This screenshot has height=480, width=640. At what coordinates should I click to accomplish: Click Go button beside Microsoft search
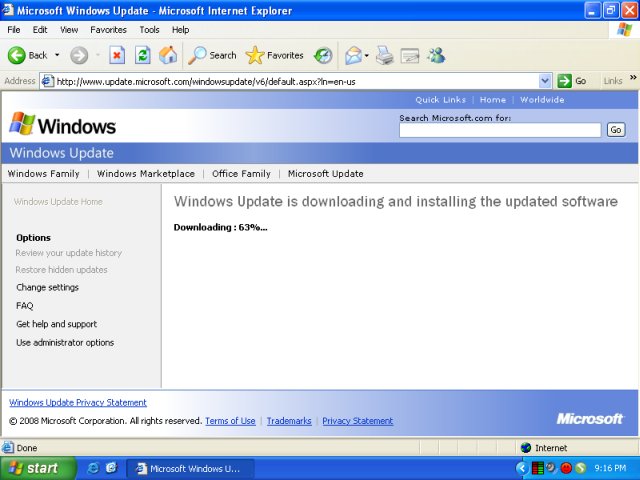tap(616, 130)
